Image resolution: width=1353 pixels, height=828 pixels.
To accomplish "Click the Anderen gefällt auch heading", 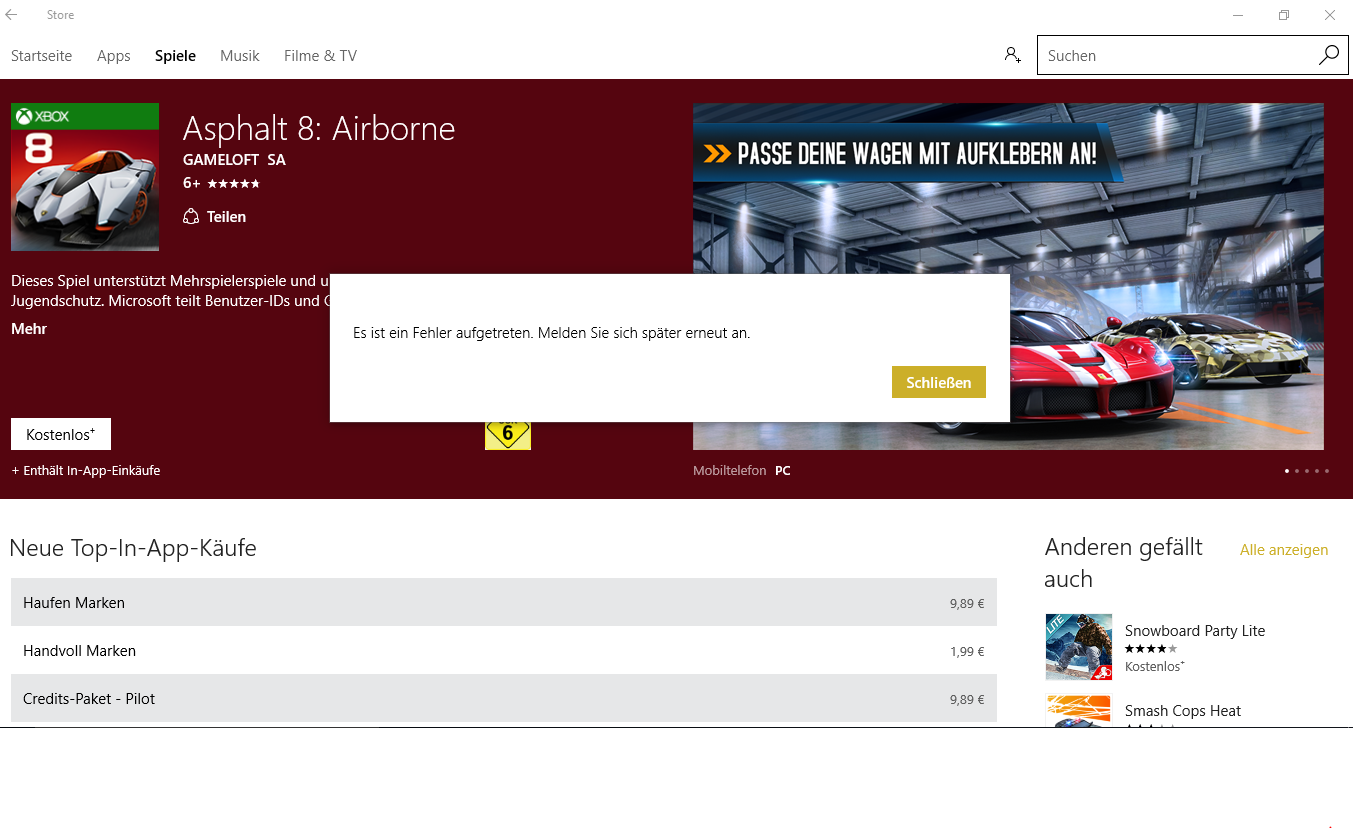I will [1123, 563].
